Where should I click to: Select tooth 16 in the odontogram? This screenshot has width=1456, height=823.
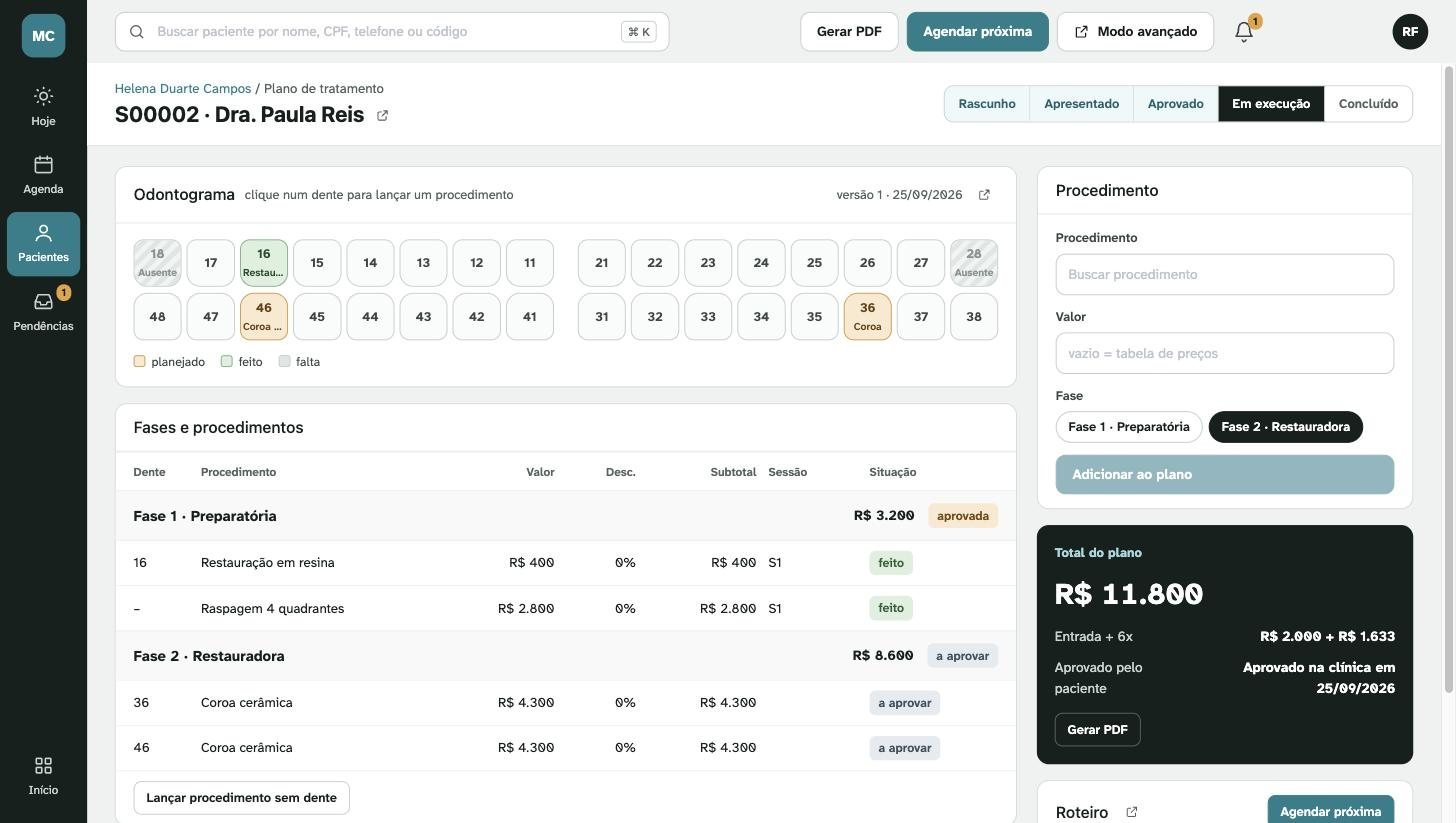pos(263,263)
